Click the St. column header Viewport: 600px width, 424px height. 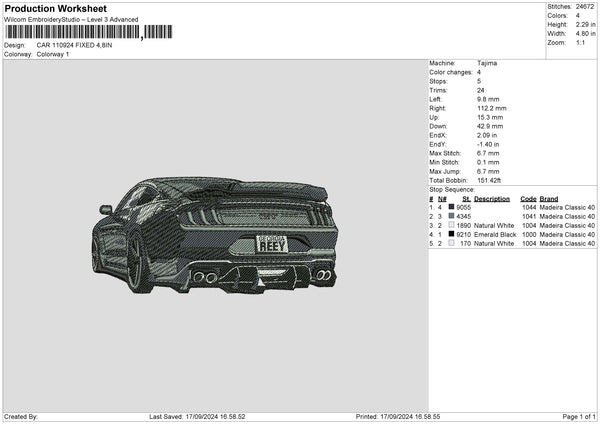pos(466,198)
